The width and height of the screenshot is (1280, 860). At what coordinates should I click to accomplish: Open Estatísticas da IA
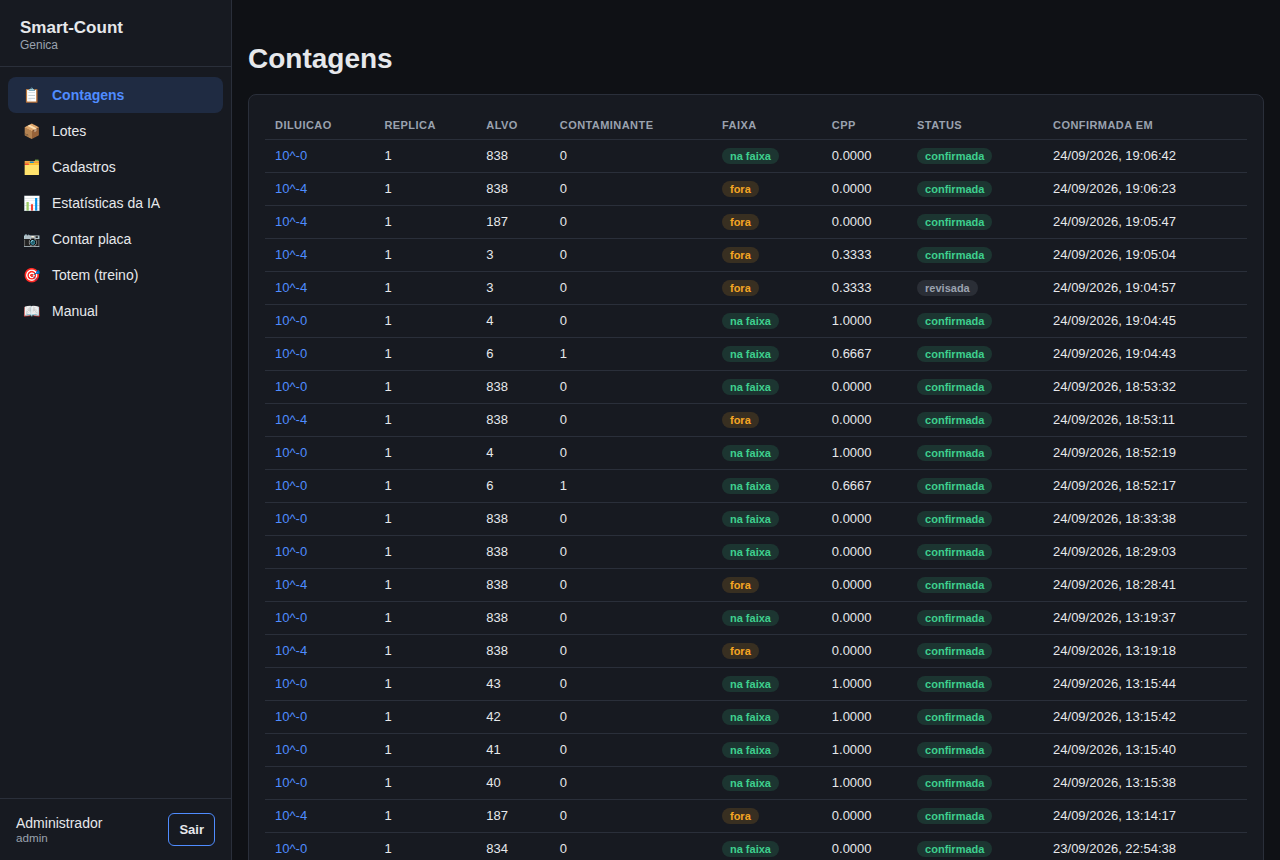coord(115,203)
